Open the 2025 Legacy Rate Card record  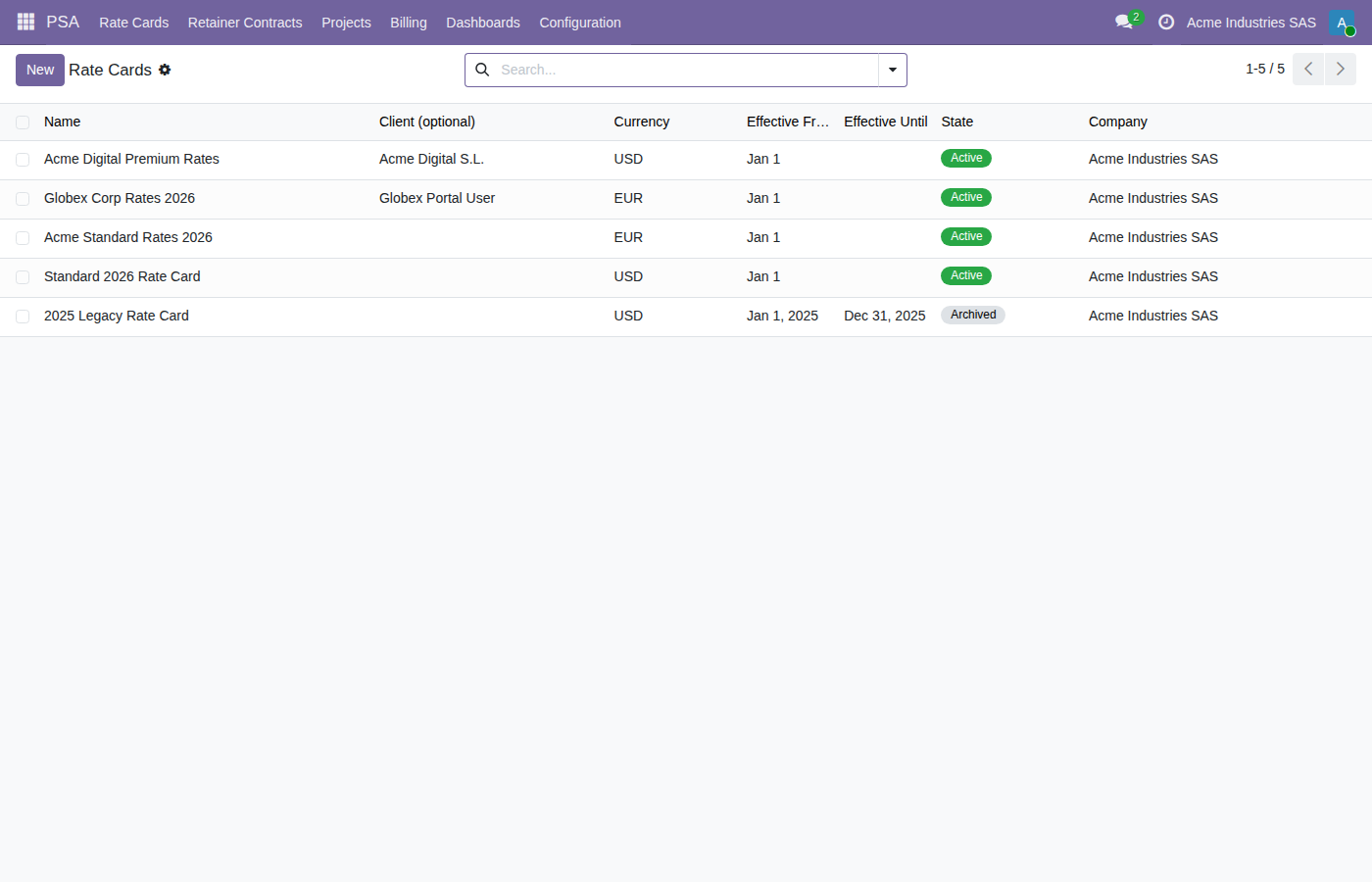[117, 316]
